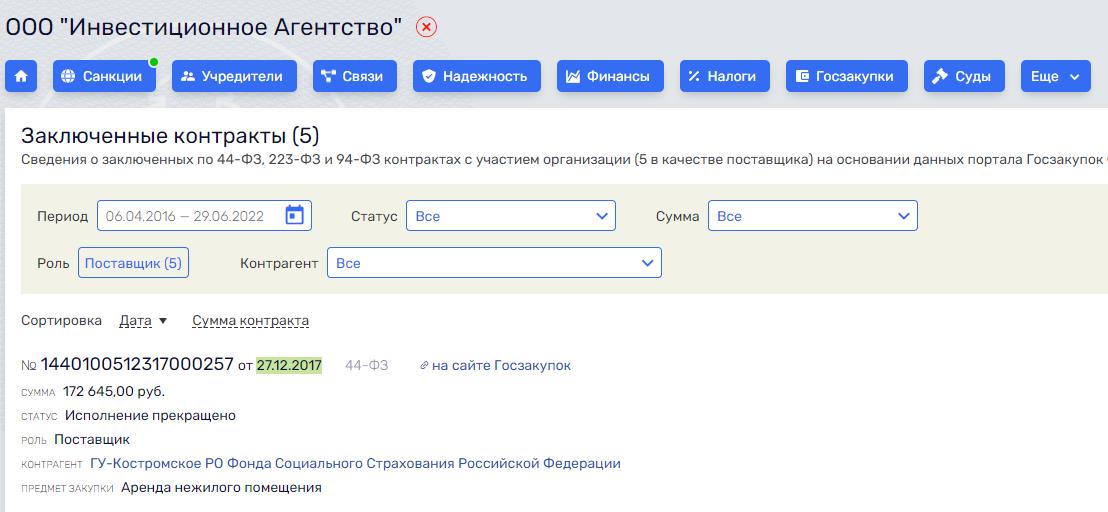
Task: Click the sum 172 645,00 руб.
Action: tap(114, 391)
